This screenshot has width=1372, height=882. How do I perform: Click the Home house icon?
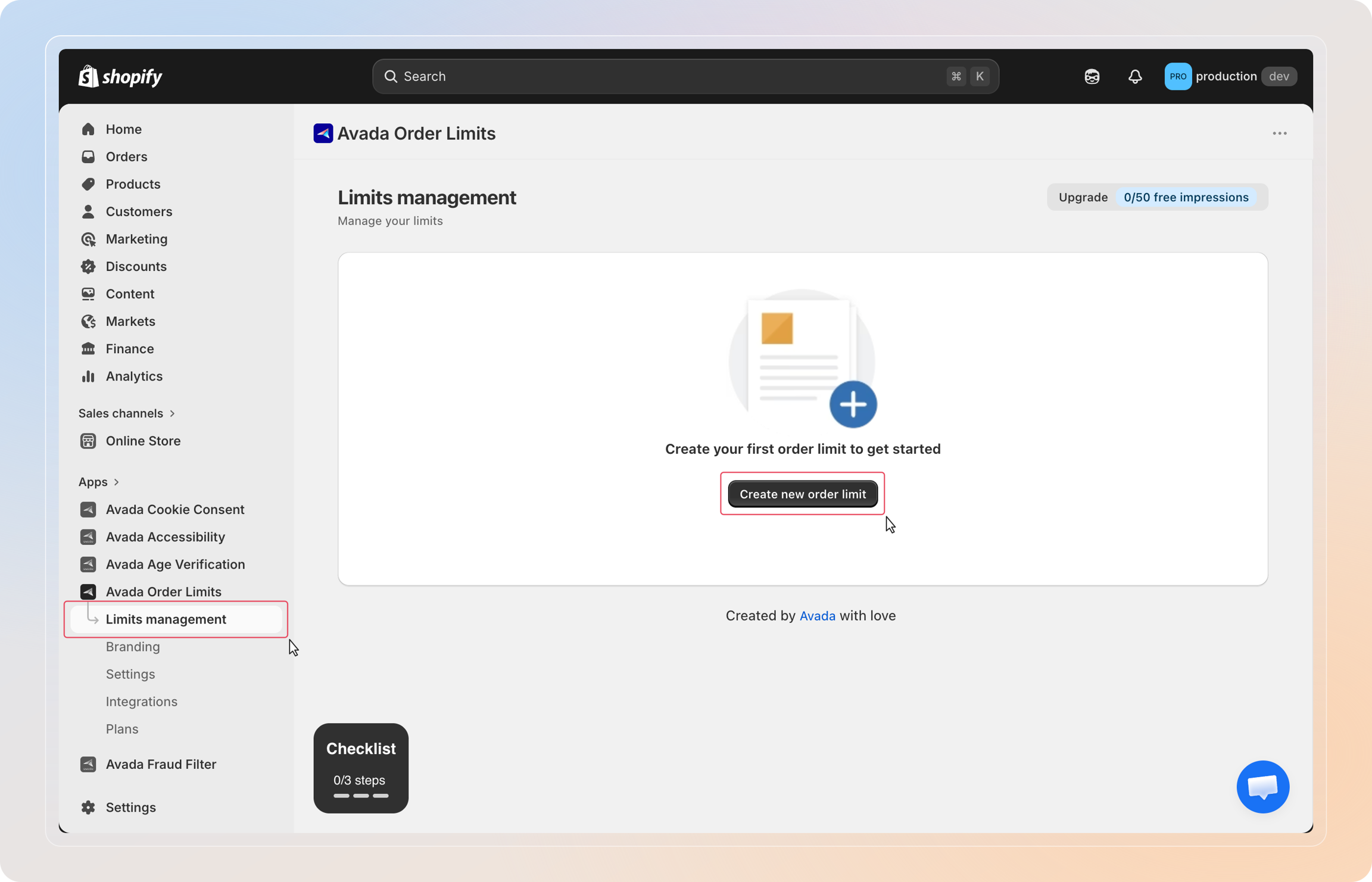click(88, 129)
